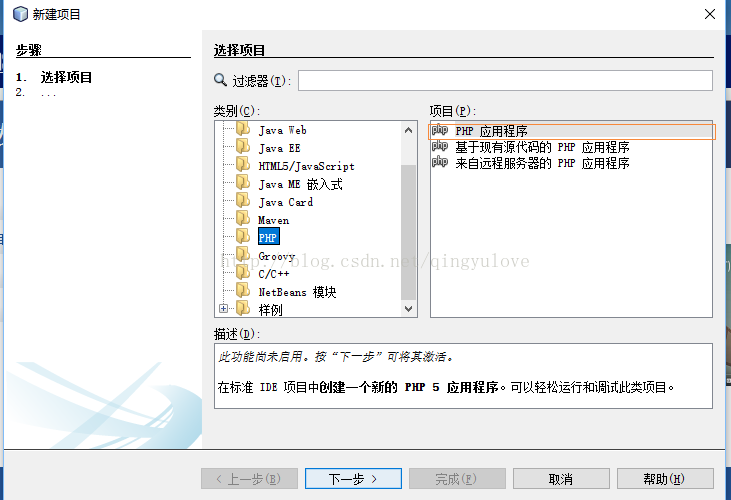Image resolution: width=731 pixels, height=500 pixels.
Task: Click the 完成(F) button
Action: point(457,479)
